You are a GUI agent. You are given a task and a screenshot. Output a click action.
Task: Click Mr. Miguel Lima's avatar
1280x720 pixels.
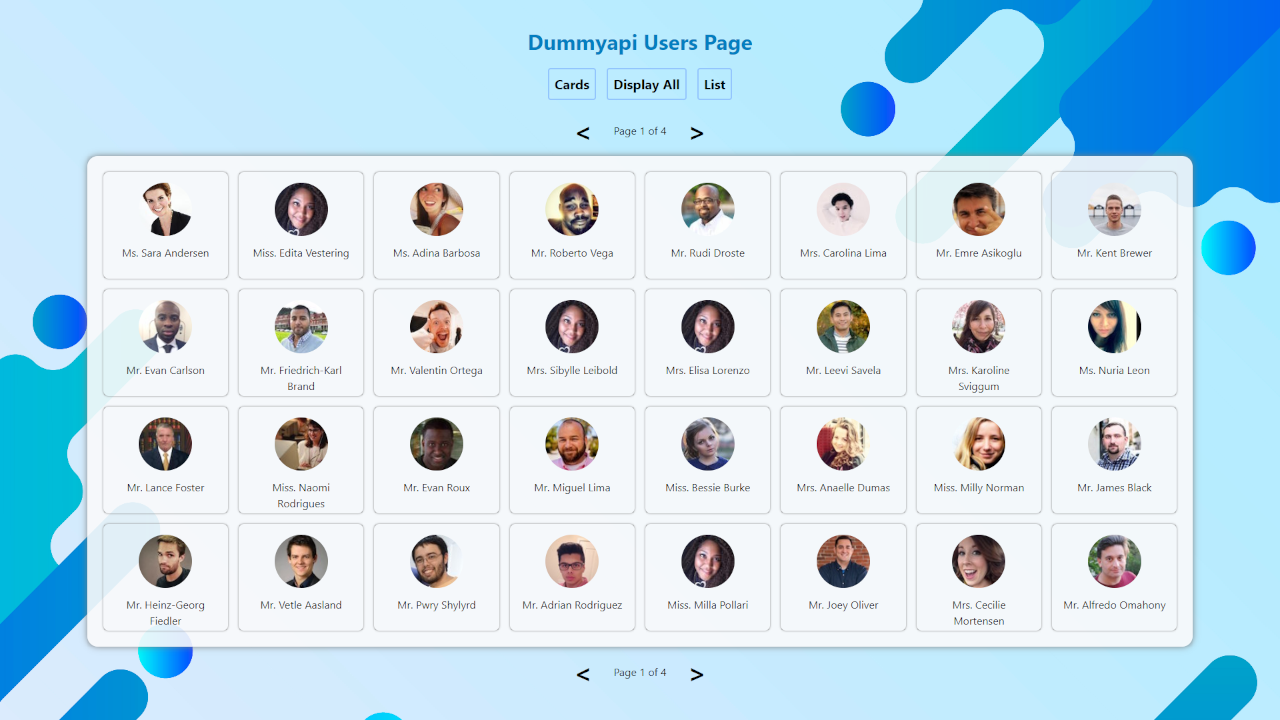point(572,444)
